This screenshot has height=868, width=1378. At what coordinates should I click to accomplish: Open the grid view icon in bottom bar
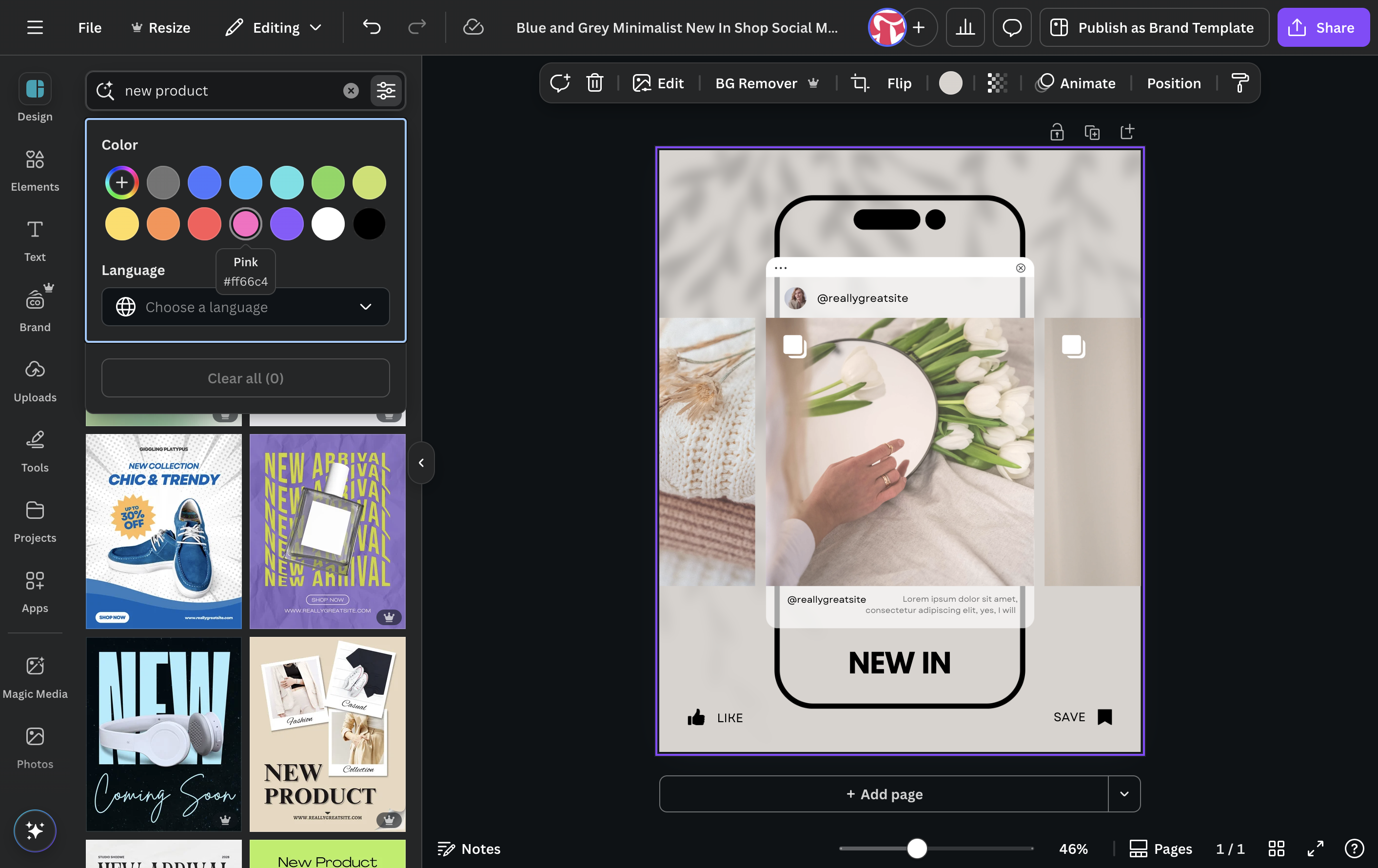[1276, 848]
